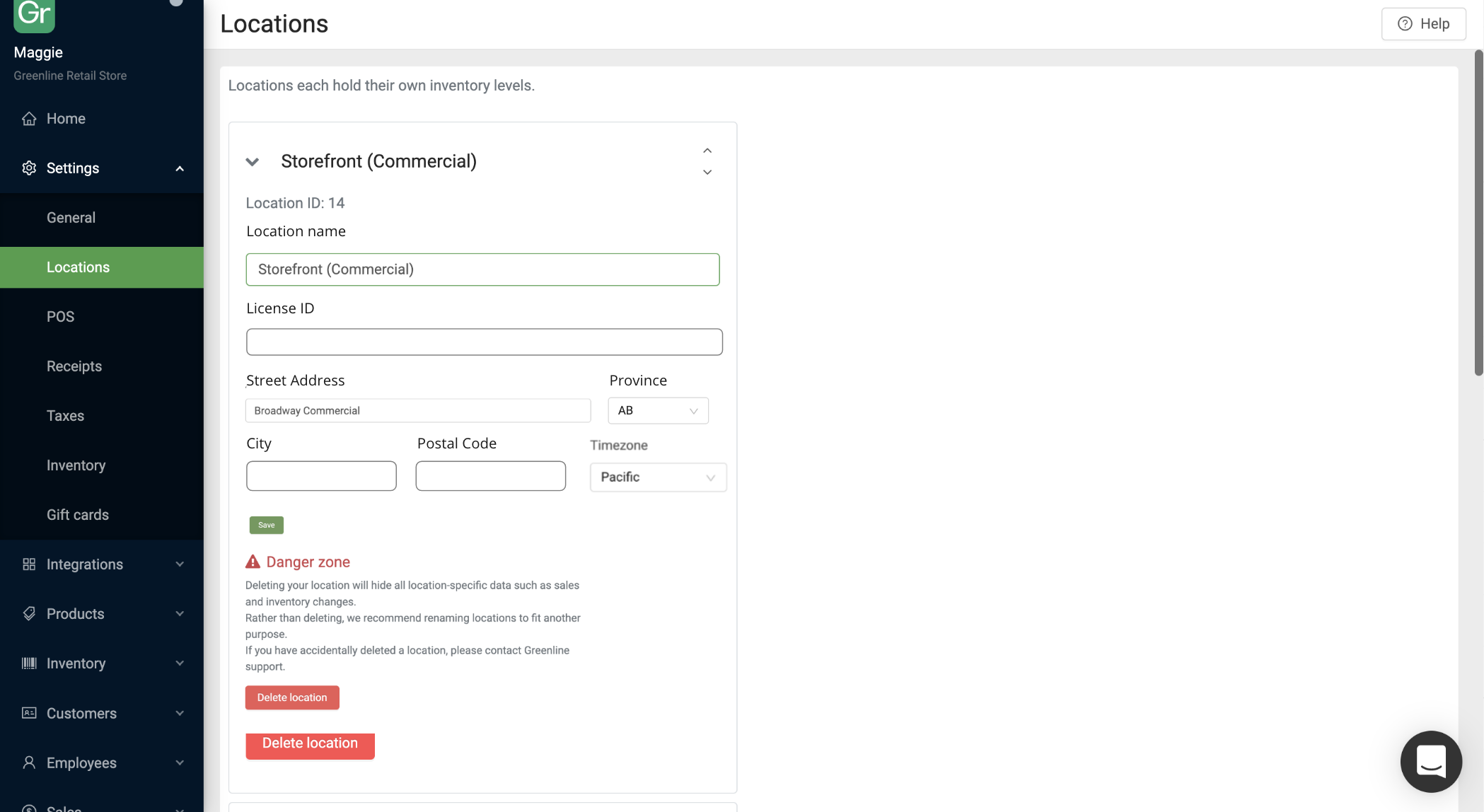Open the Pacific timezone dropdown

click(x=658, y=477)
